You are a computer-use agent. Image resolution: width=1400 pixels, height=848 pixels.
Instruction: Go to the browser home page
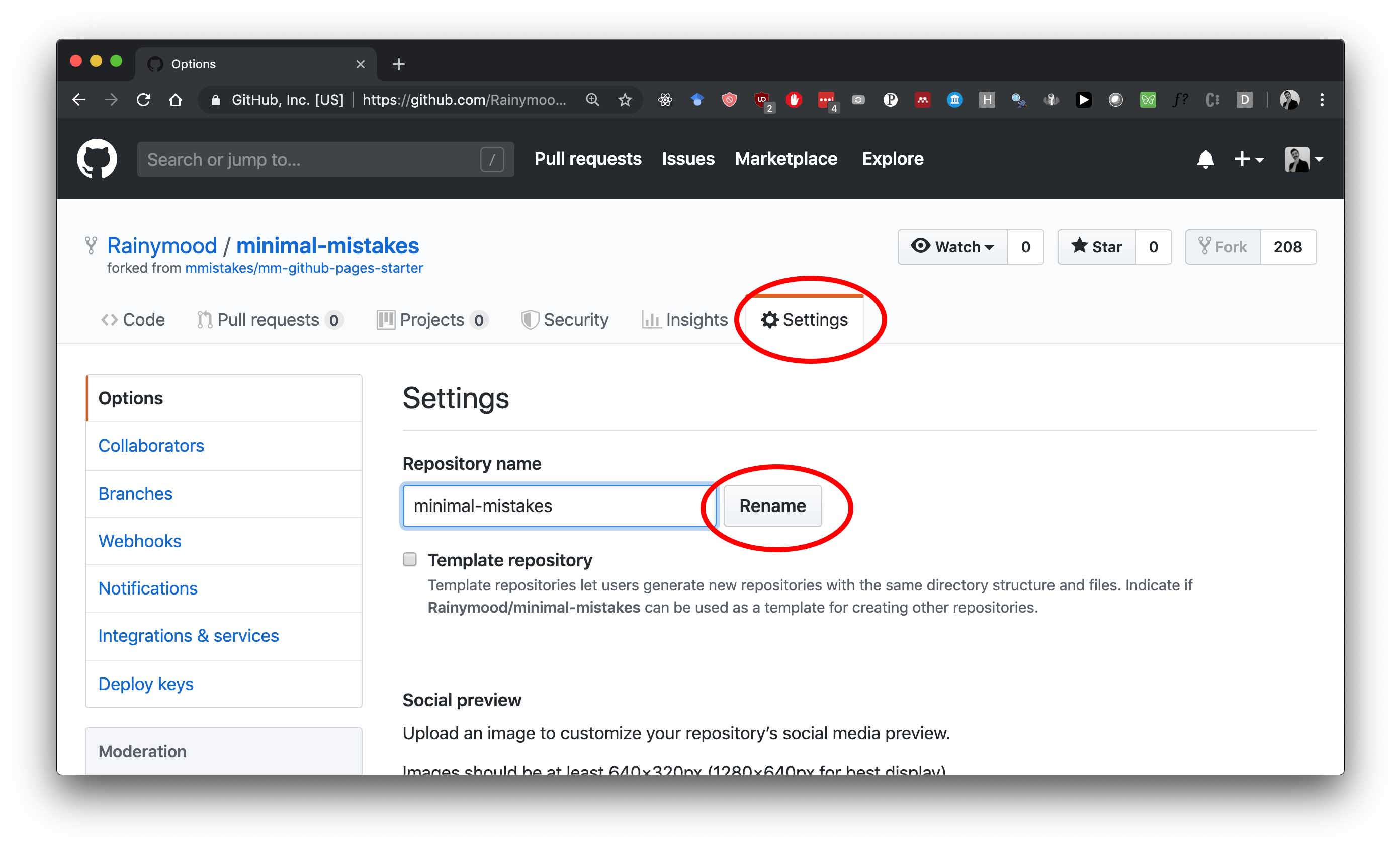[x=176, y=100]
